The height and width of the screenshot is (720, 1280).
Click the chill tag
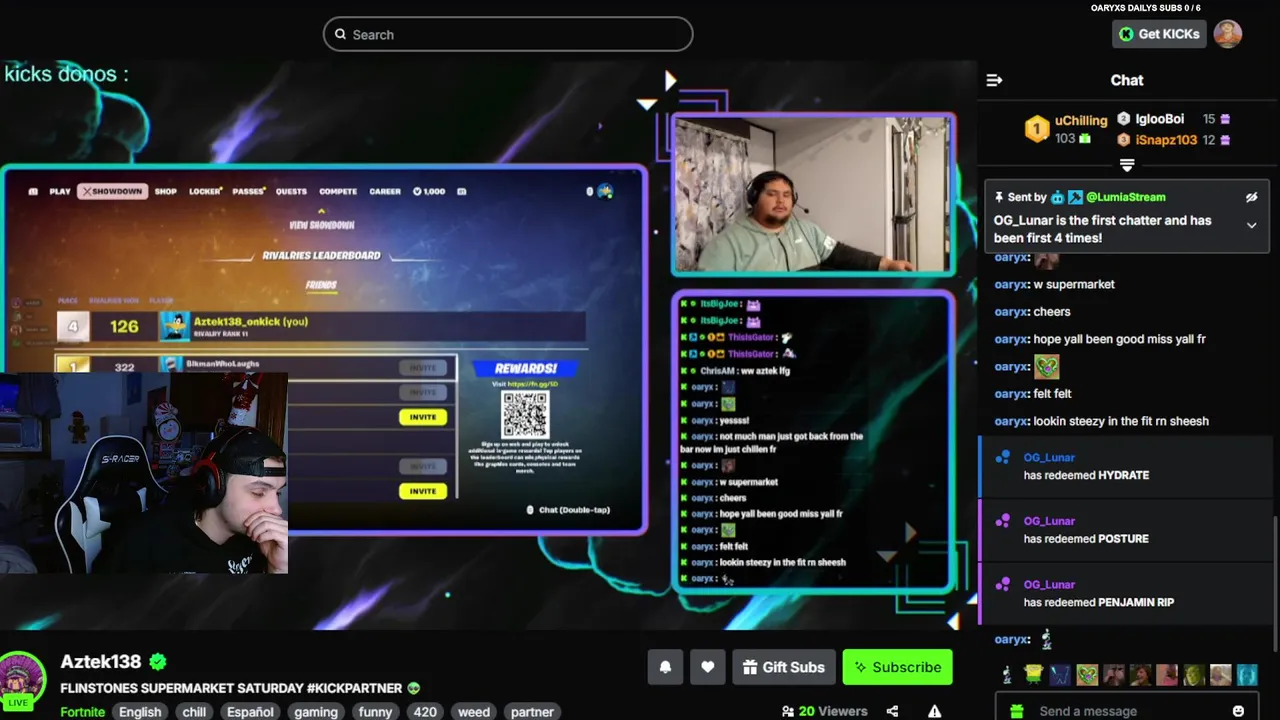pos(194,711)
